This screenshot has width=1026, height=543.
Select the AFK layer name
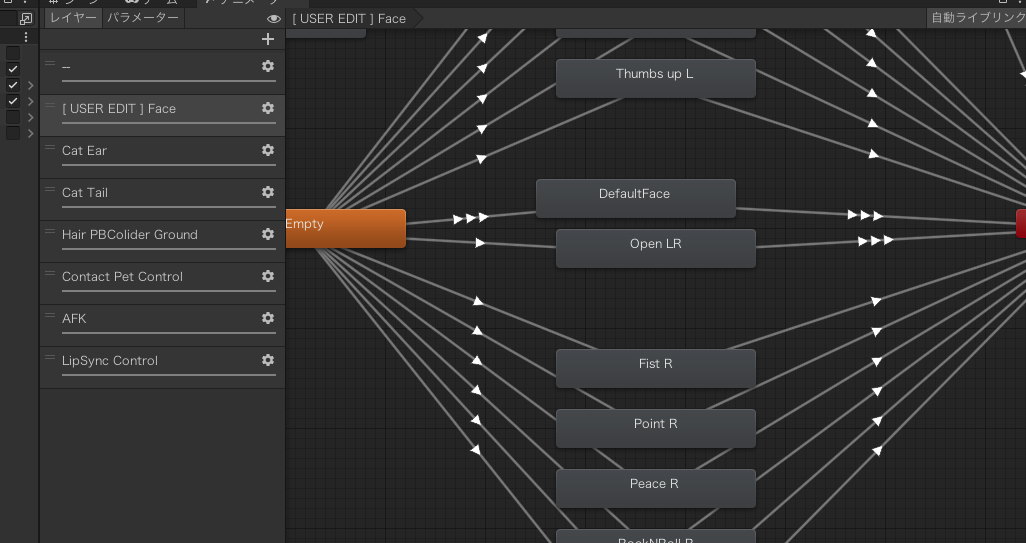(74, 319)
